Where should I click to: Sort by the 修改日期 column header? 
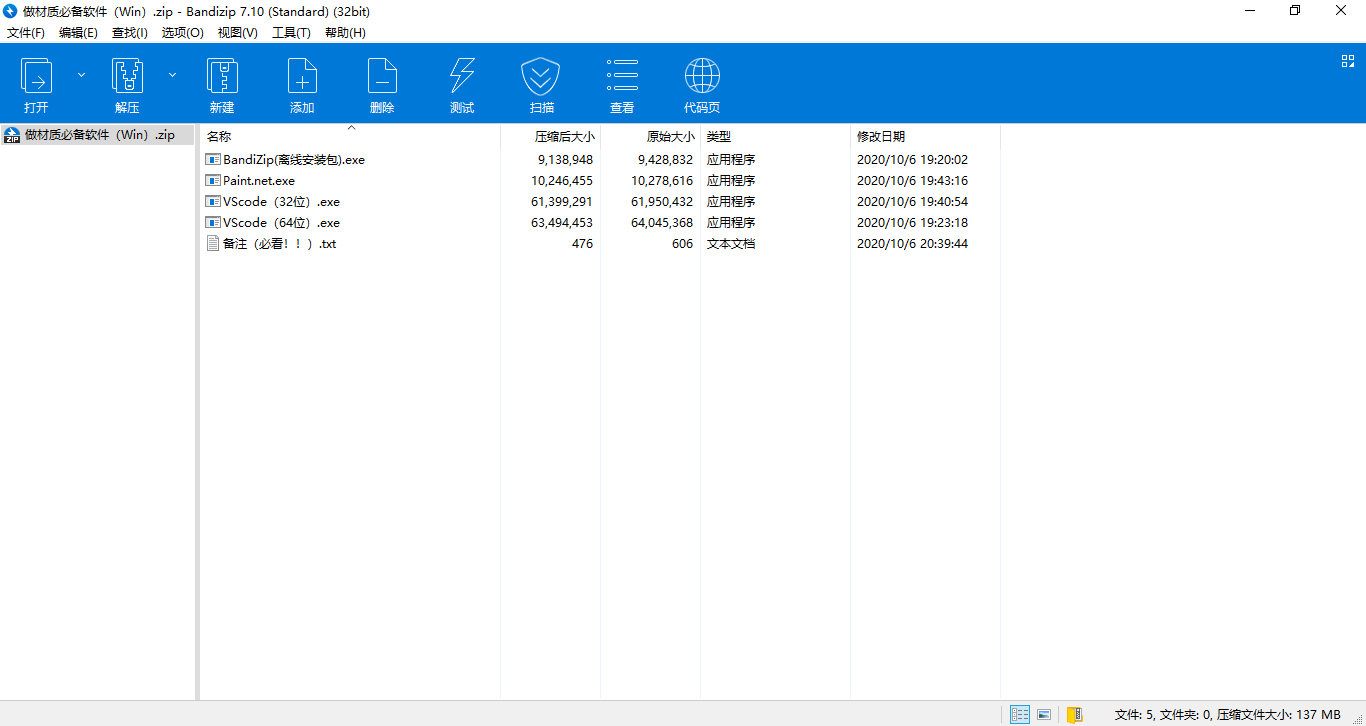925,136
